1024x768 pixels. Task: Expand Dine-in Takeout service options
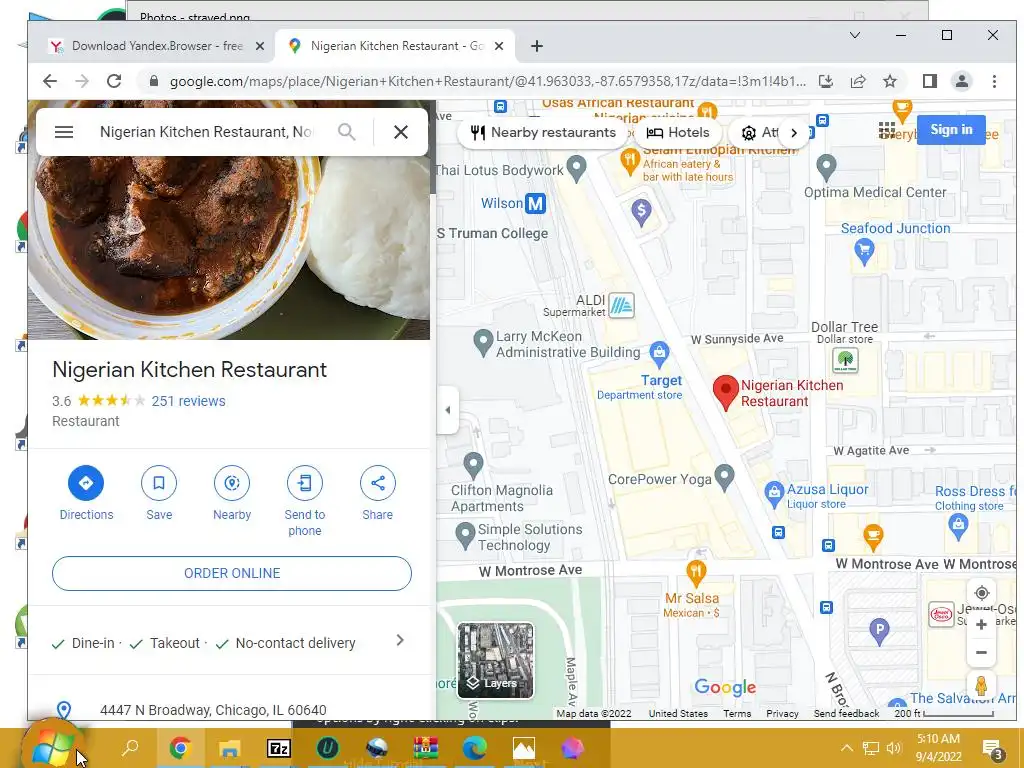coord(400,641)
